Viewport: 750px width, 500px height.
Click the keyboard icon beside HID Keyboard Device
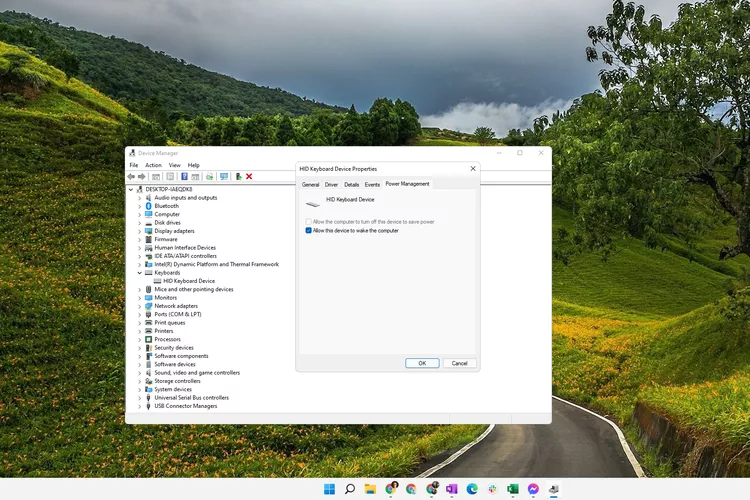157,281
